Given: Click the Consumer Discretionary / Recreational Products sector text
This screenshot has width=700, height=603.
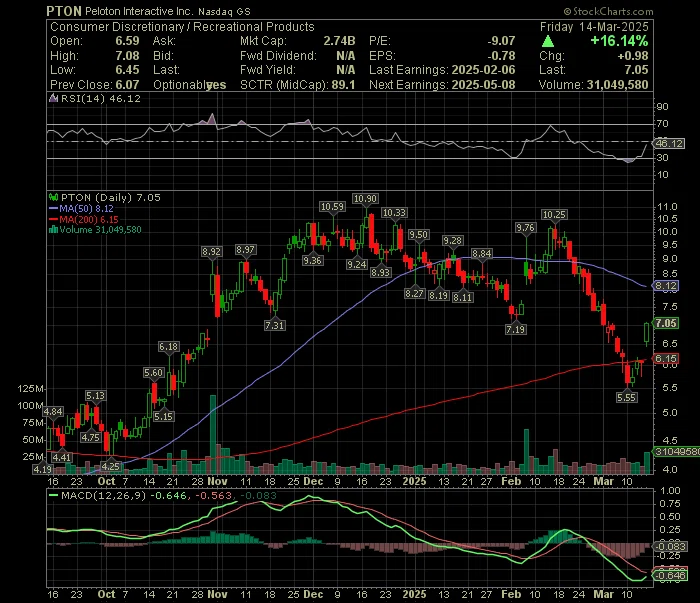Looking at the screenshot, I should coord(182,27).
